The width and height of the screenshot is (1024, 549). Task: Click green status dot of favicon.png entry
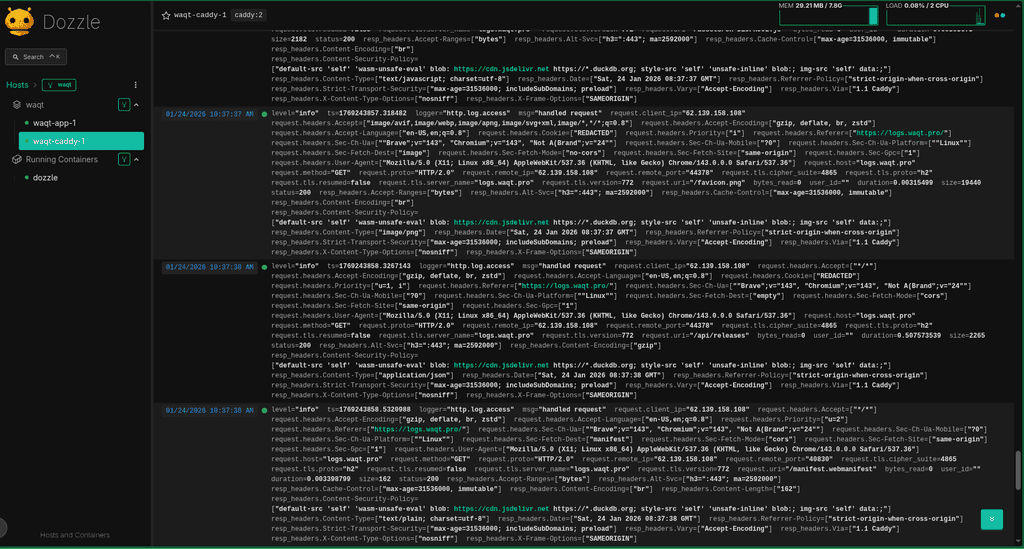(x=264, y=114)
